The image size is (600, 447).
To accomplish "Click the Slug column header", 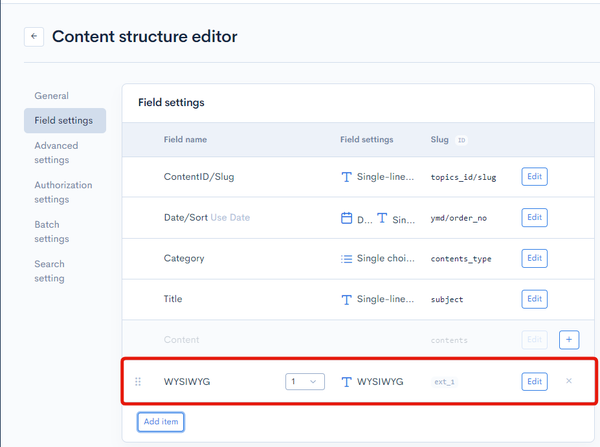I will tap(439, 140).
